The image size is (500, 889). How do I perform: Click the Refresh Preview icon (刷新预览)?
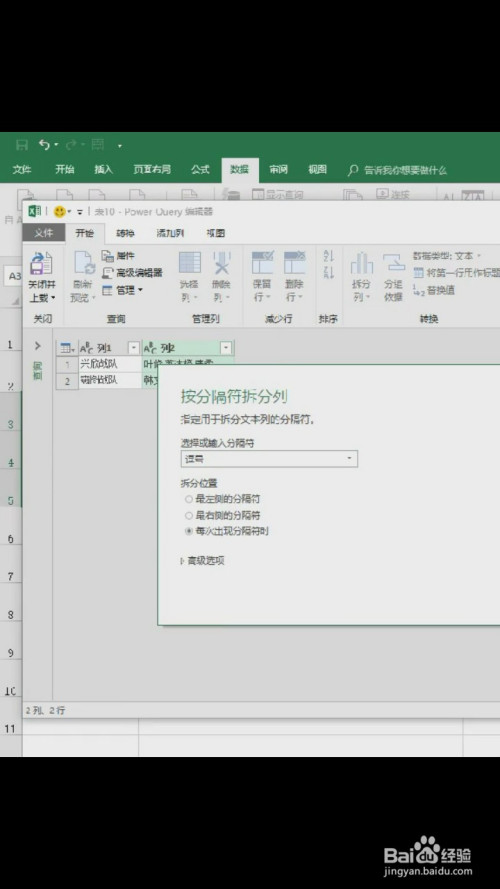[85, 264]
